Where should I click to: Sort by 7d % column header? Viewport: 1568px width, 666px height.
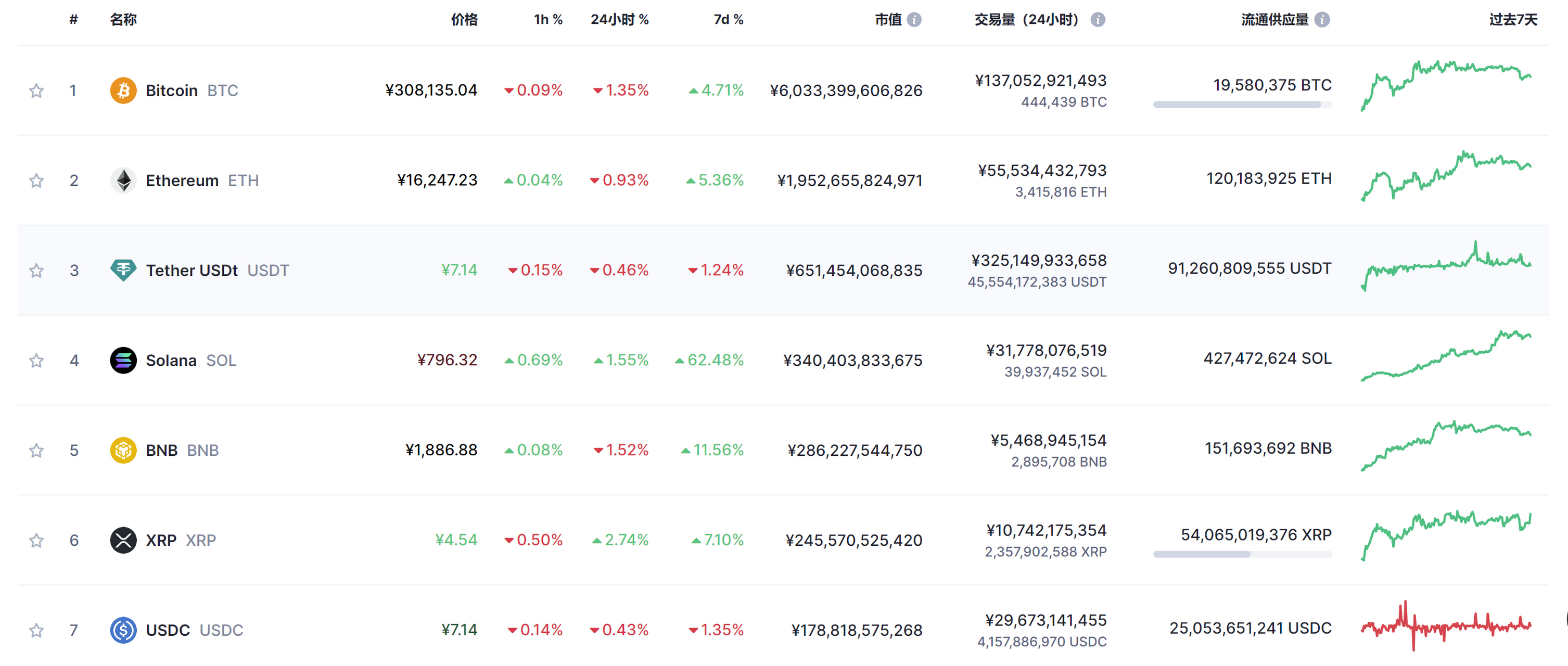(729, 20)
